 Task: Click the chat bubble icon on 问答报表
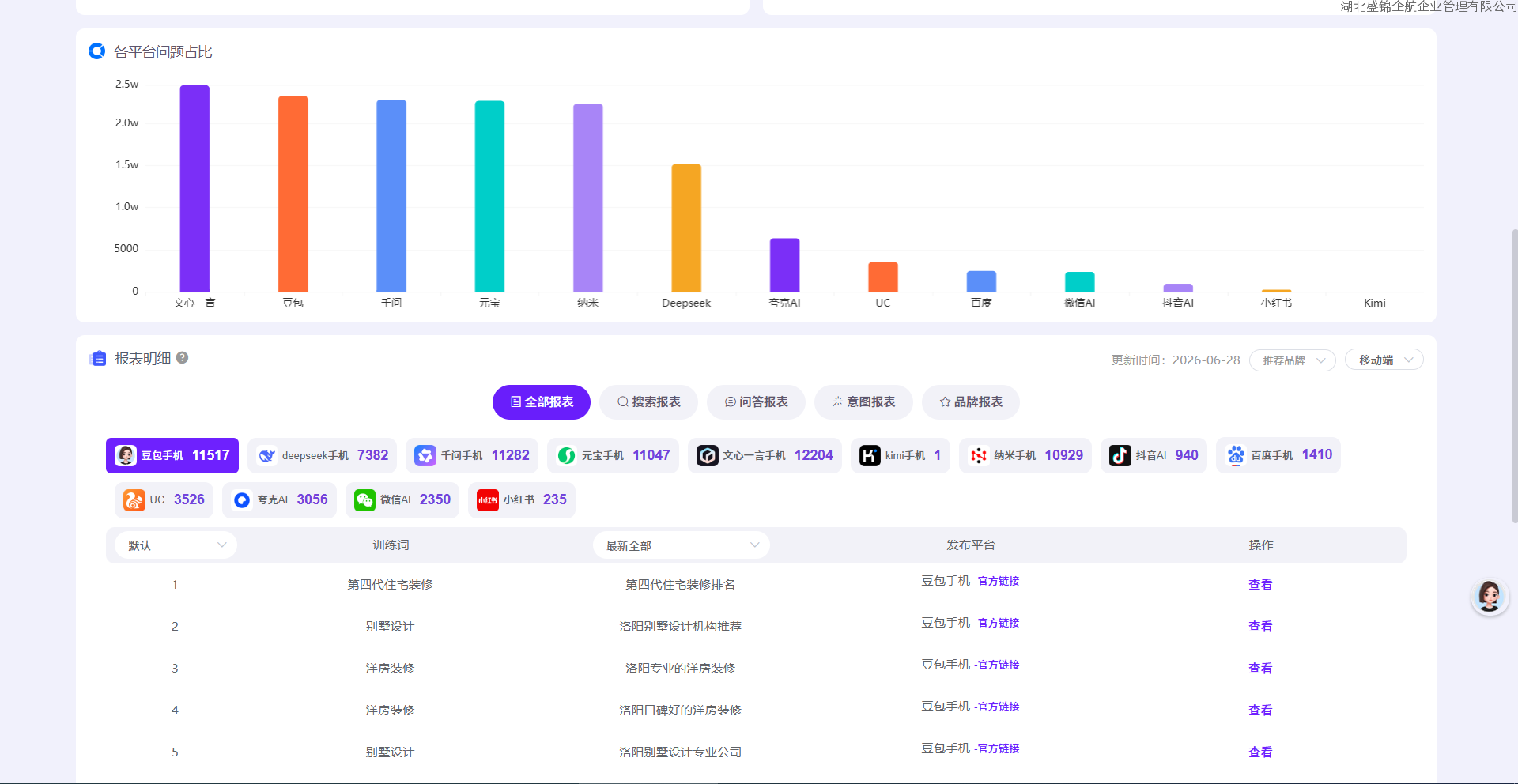pos(731,402)
